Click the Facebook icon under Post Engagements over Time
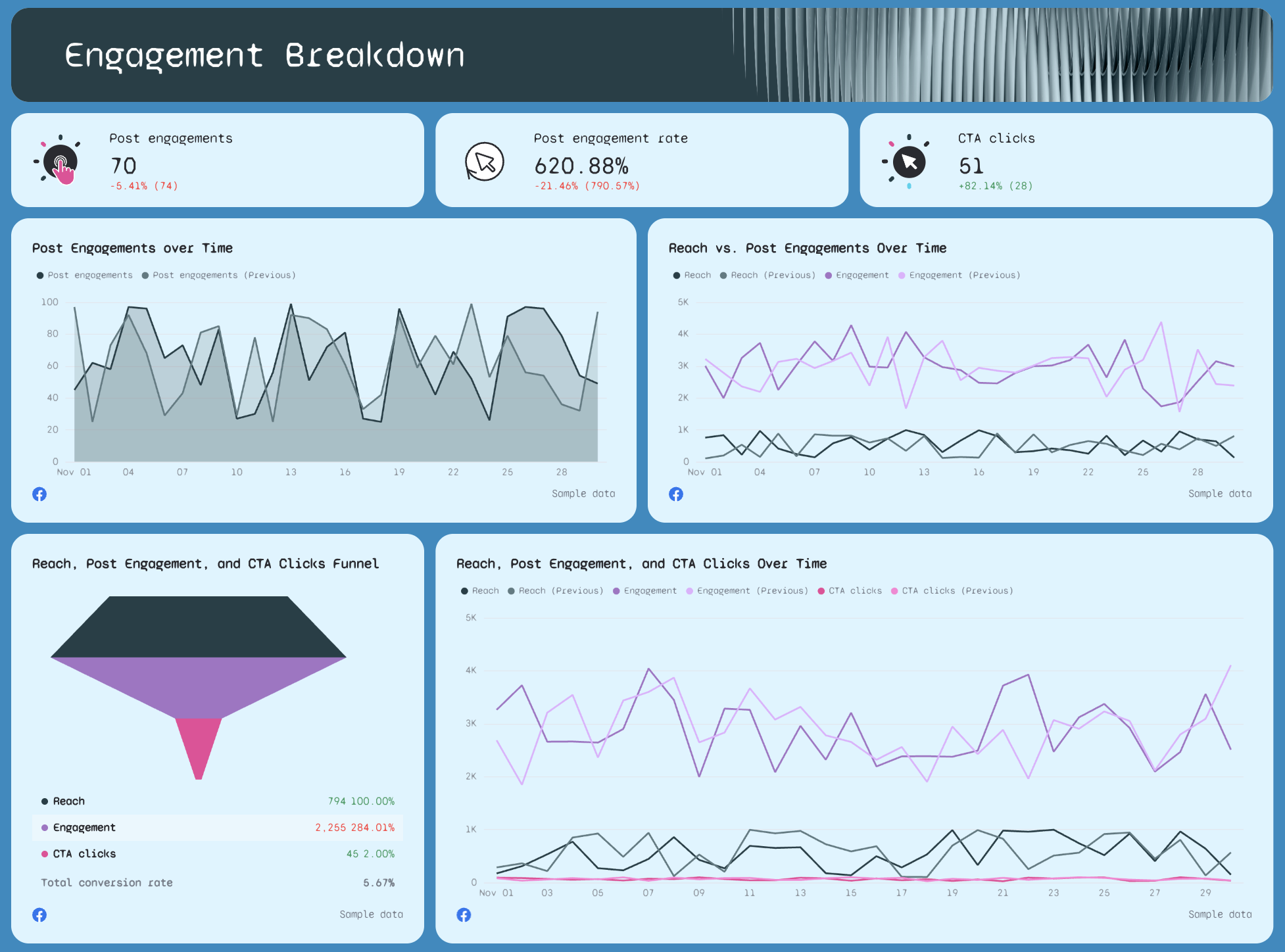The image size is (1285, 952). [x=39, y=493]
